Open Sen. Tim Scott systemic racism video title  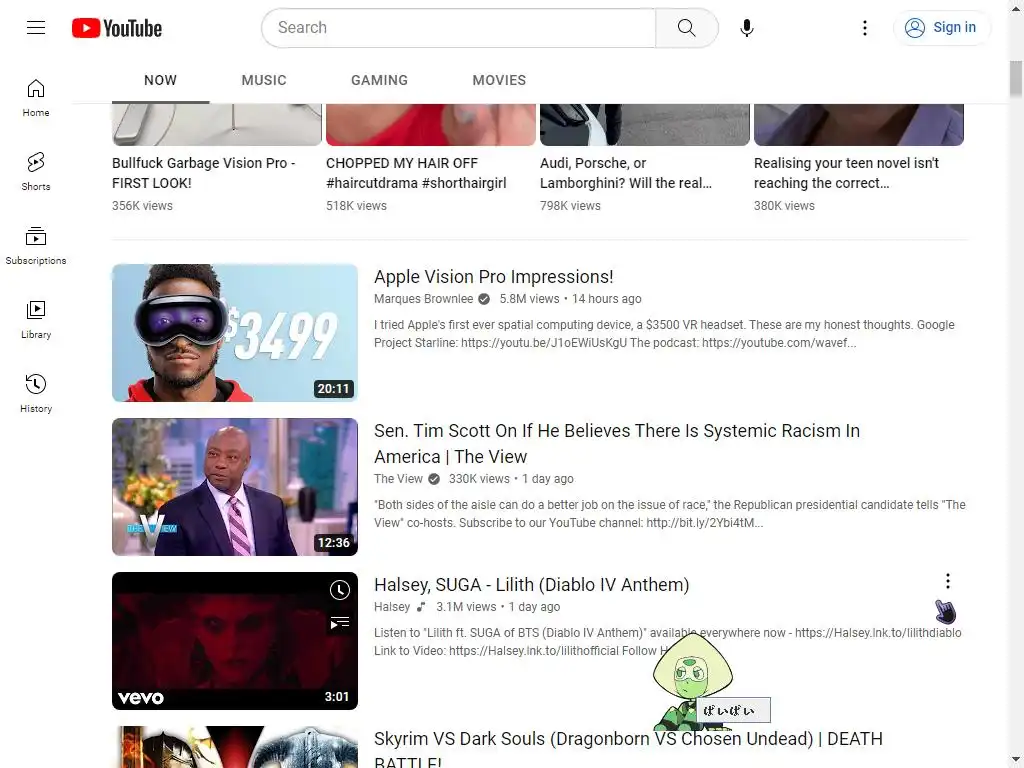tap(616, 444)
